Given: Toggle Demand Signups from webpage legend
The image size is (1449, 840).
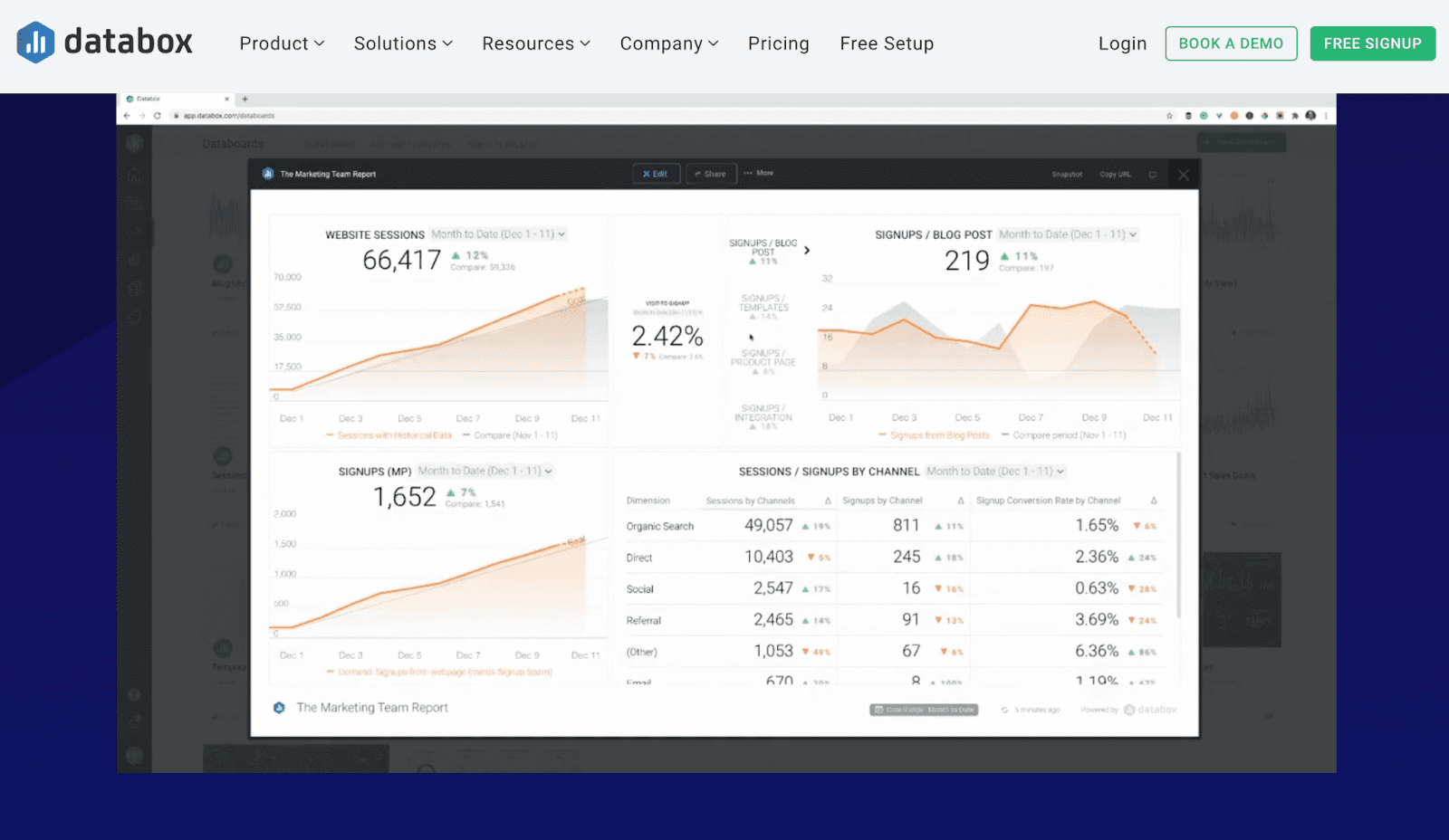Looking at the screenshot, I should click(439, 673).
